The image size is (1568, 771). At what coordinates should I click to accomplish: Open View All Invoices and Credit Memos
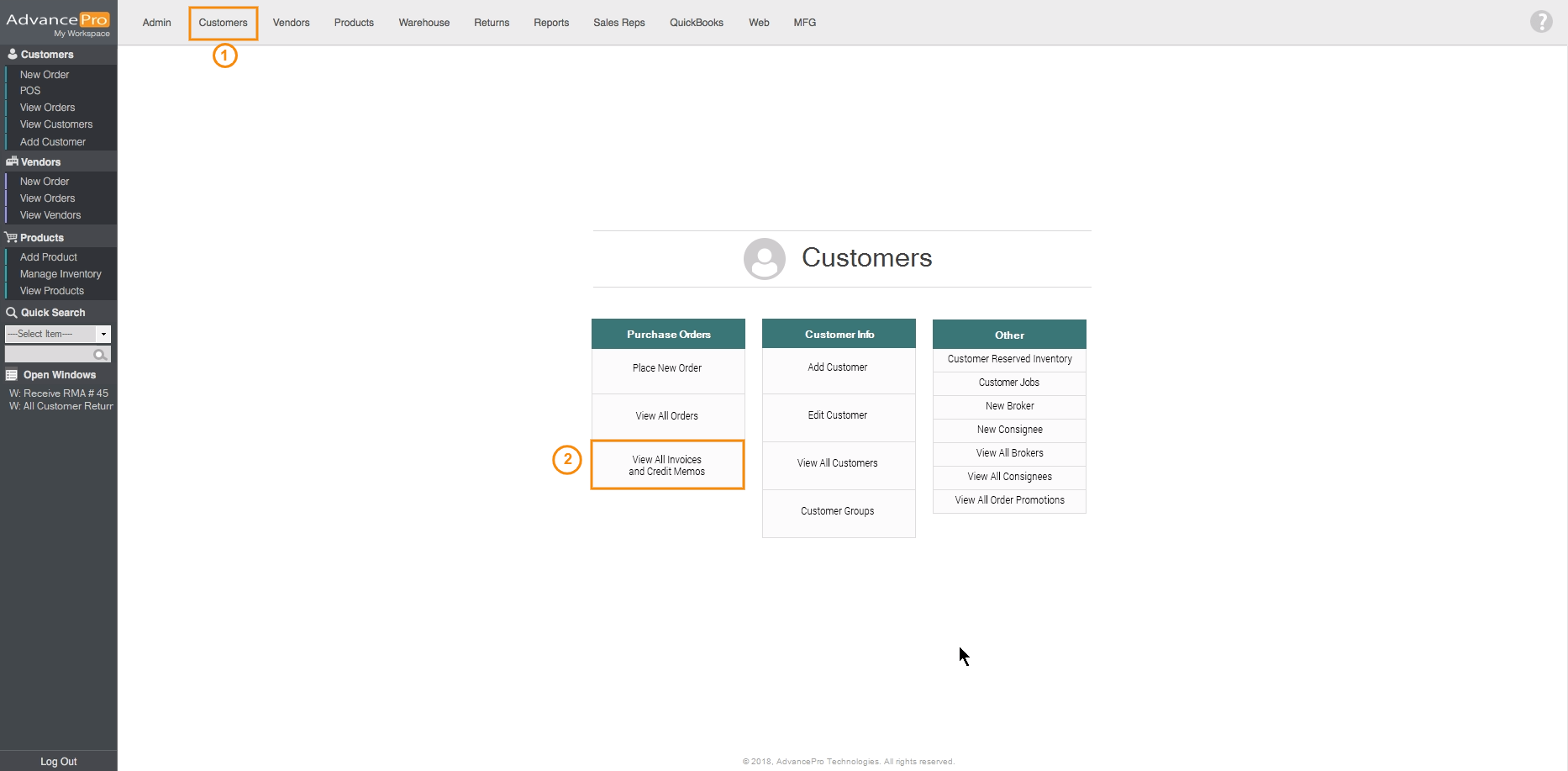pos(667,465)
